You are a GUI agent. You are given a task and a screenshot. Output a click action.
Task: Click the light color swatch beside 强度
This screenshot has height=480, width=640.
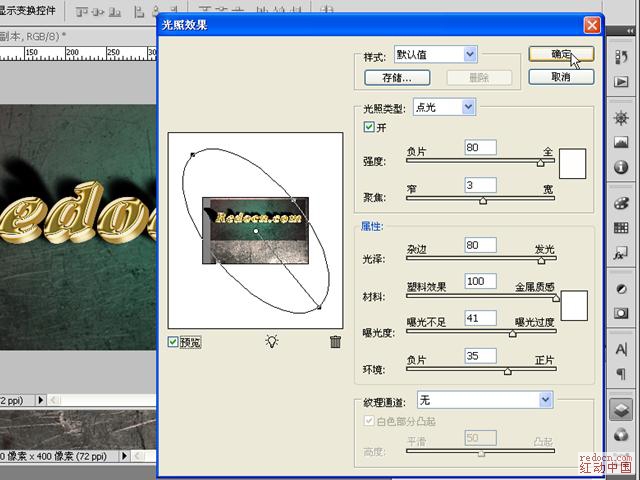[x=572, y=163]
